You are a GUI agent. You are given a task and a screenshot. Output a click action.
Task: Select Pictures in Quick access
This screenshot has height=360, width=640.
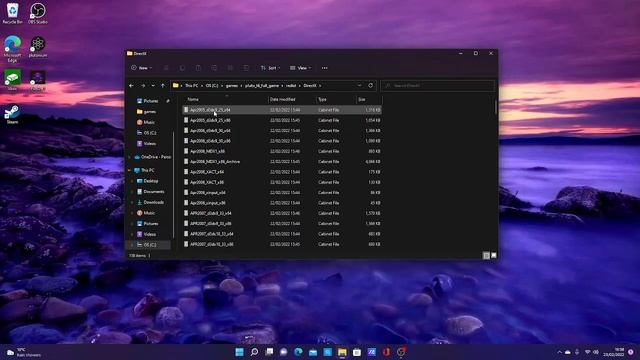coord(150,101)
